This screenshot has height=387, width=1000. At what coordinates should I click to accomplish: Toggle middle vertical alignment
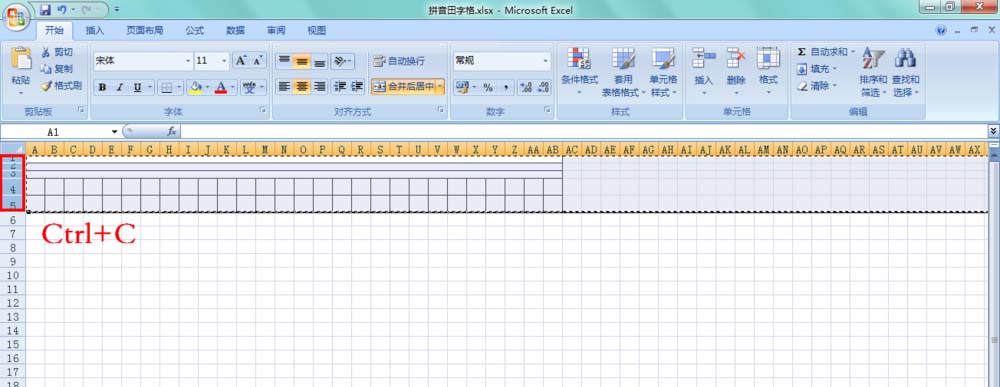(302, 61)
